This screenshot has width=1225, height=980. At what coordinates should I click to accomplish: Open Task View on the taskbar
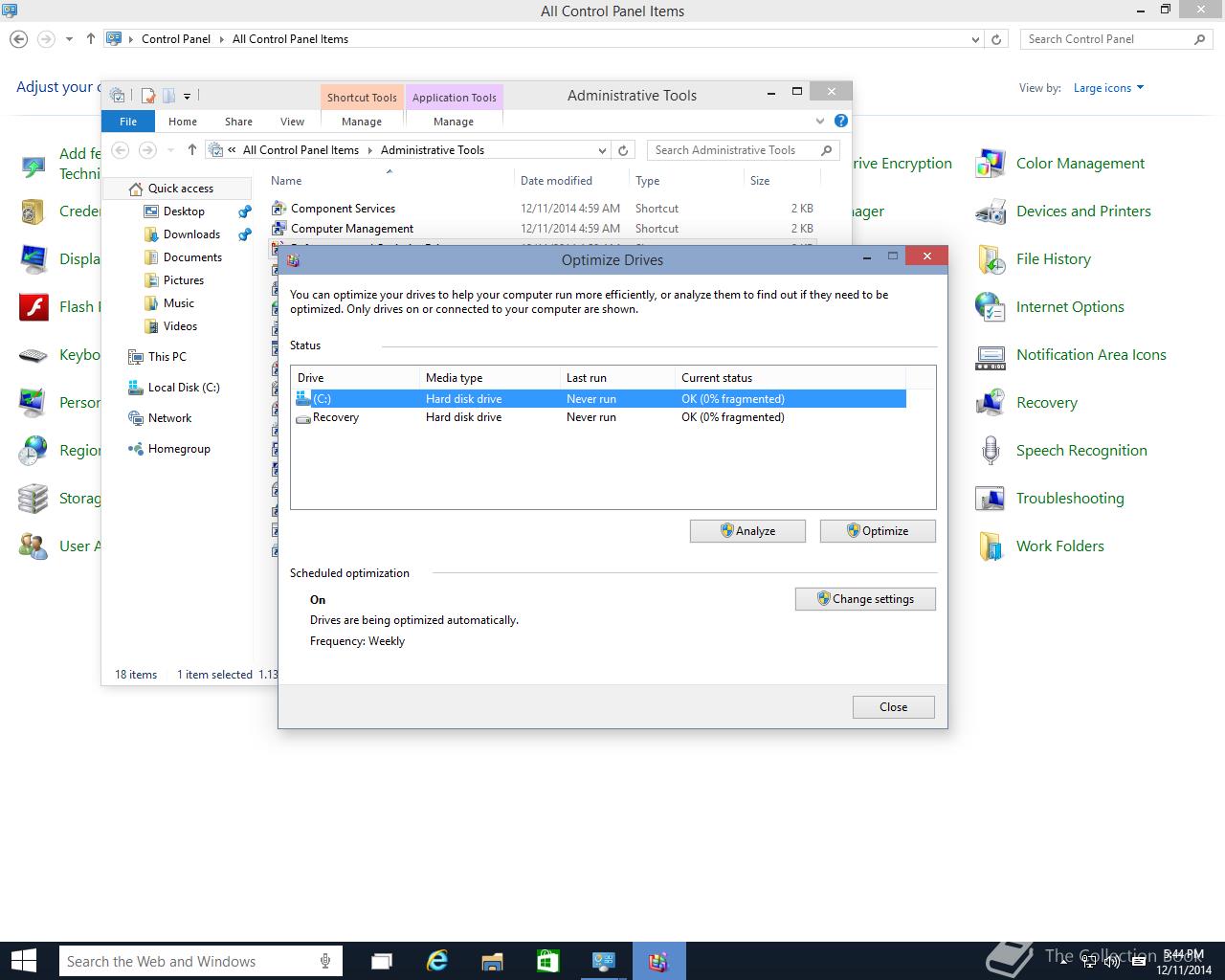[x=381, y=961]
